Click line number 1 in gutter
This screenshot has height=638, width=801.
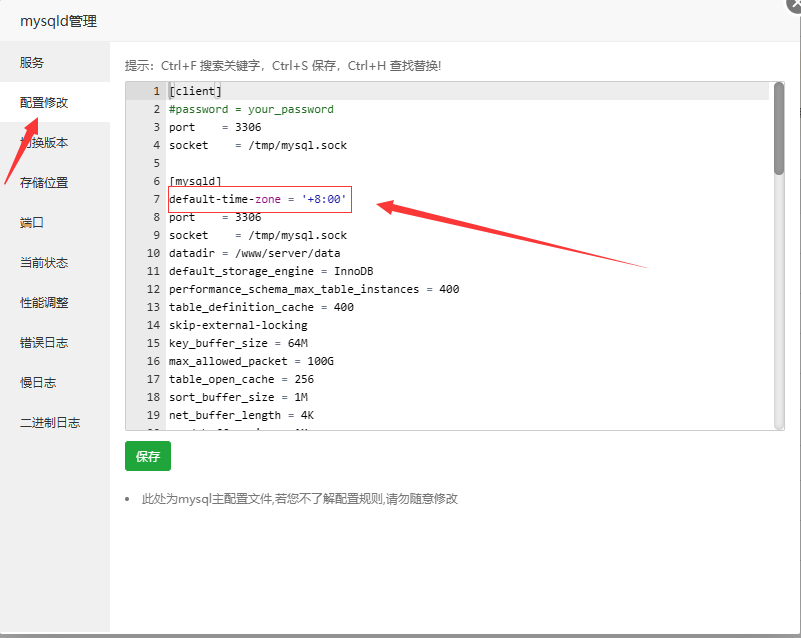[x=156, y=91]
